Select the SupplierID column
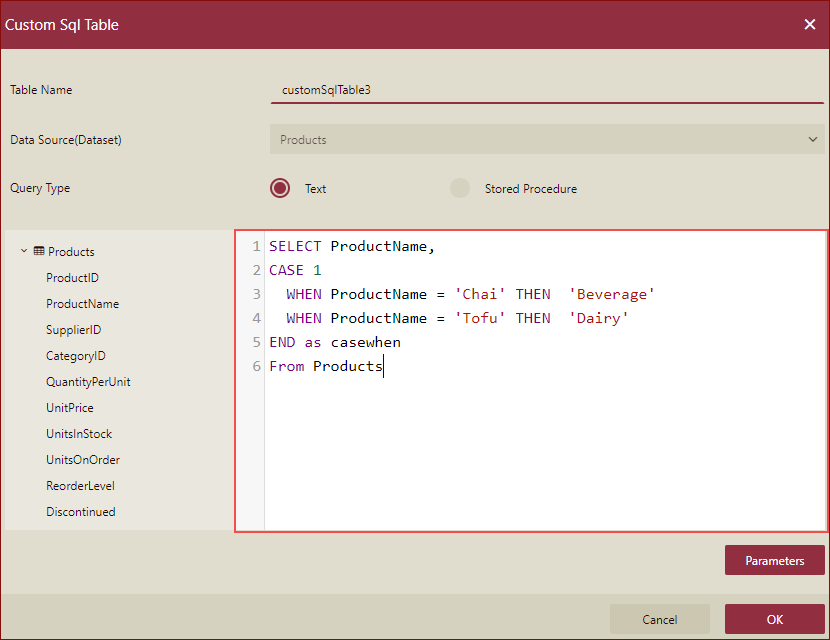Viewport: 830px width, 640px height. coord(77,329)
